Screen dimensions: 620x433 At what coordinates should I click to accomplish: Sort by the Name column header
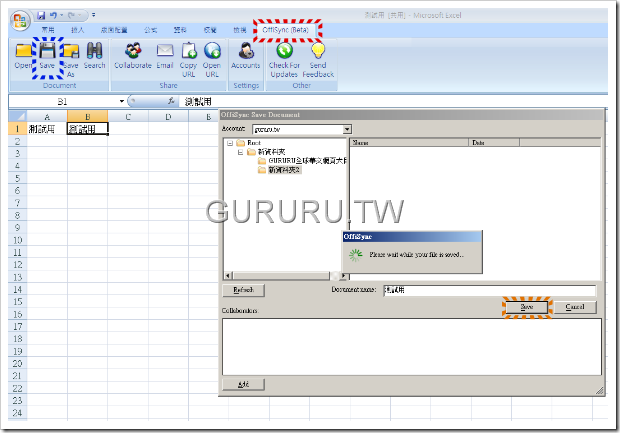(409, 142)
